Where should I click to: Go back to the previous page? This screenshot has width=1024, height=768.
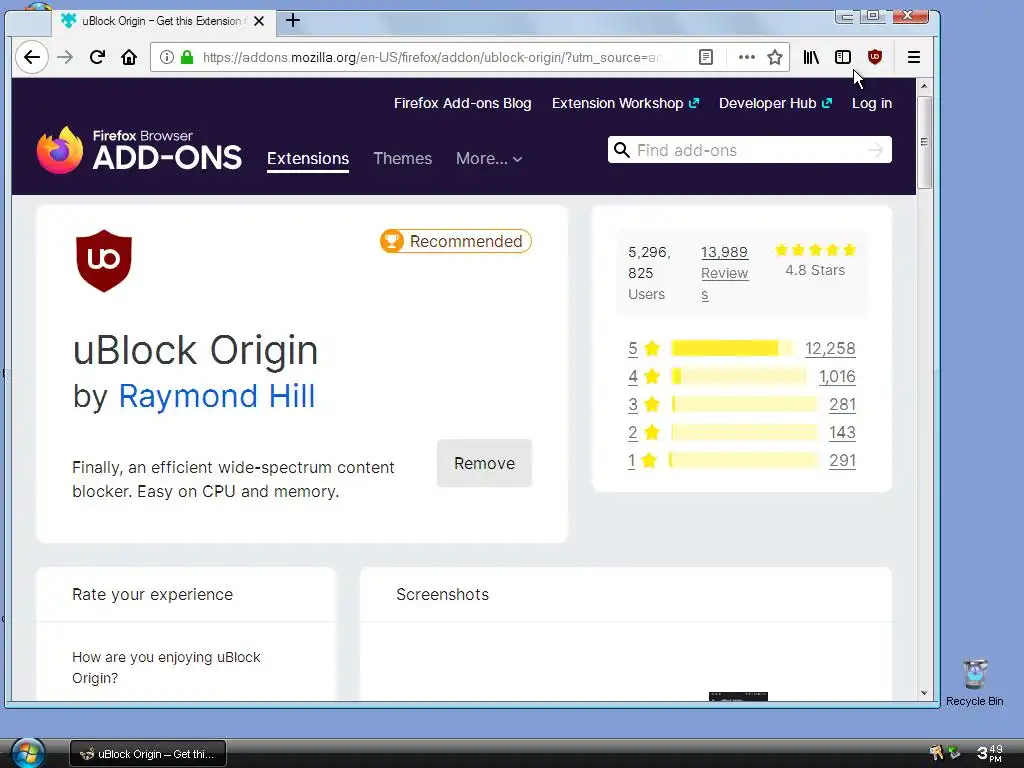coord(31,57)
